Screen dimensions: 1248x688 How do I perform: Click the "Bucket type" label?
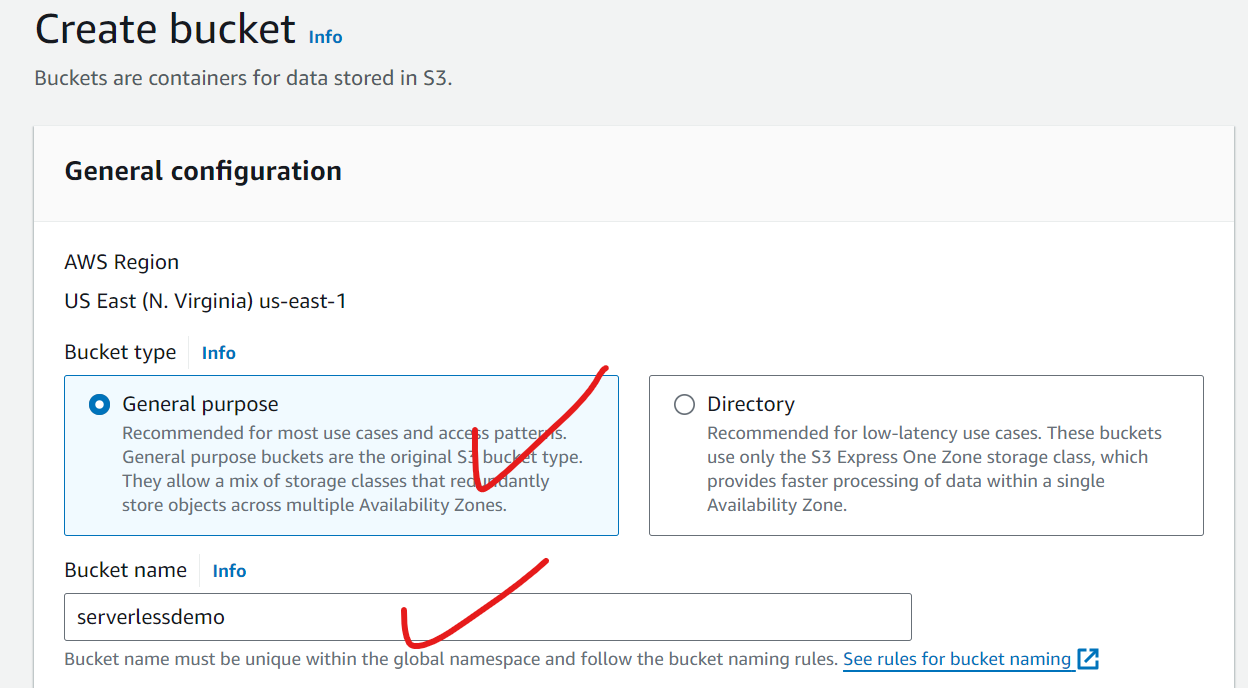tap(120, 352)
